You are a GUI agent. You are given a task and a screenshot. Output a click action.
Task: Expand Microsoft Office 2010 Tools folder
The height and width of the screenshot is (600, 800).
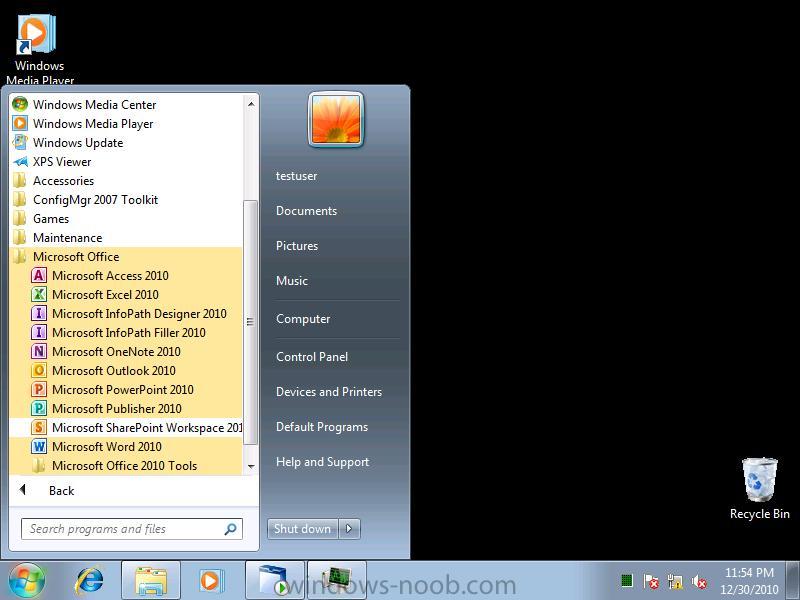pos(126,465)
